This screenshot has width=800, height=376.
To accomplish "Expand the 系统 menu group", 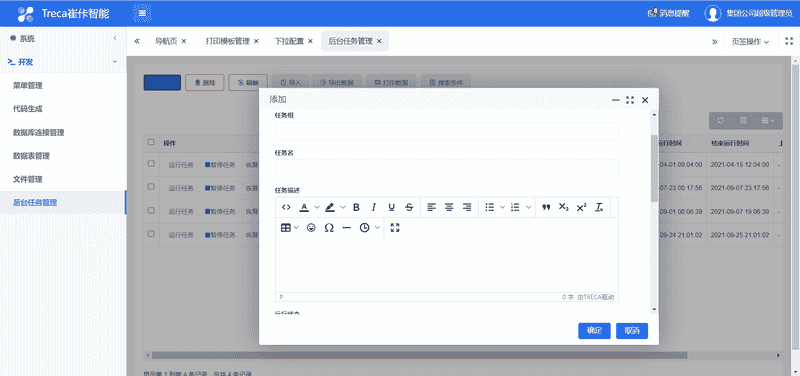I will (x=63, y=38).
